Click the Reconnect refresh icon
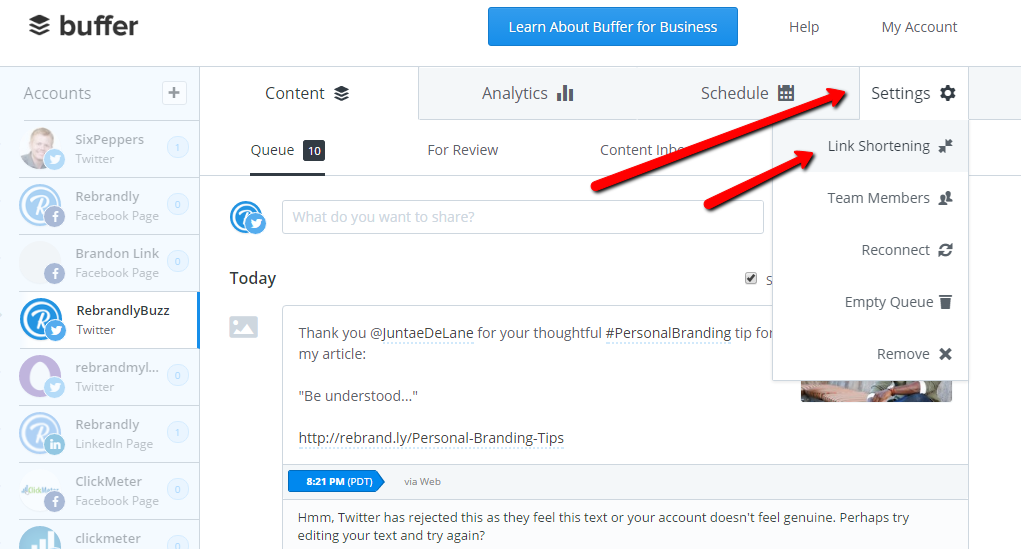The width and height of the screenshot is (1021, 549). (x=945, y=250)
